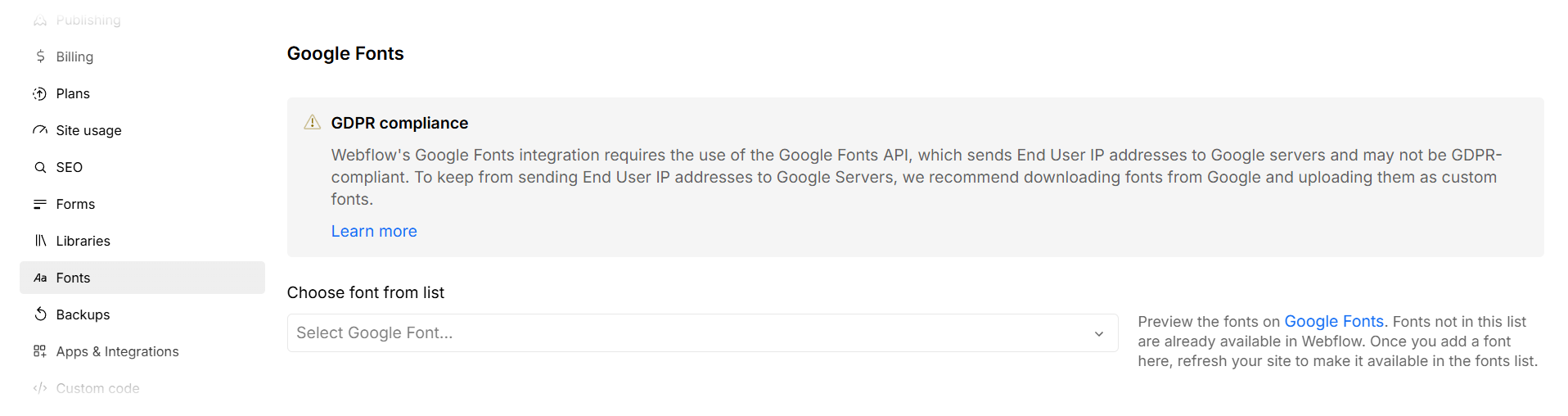Click the GDPR warning triangle icon
Screen dimensions: 1568x416
point(312,122)
